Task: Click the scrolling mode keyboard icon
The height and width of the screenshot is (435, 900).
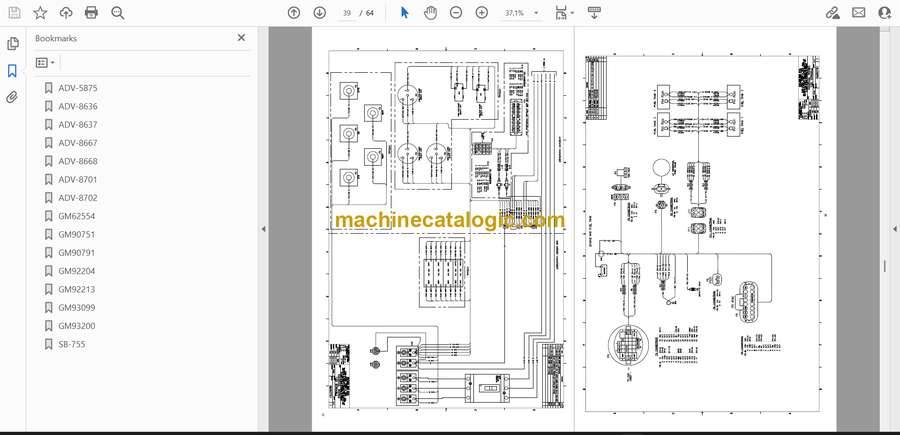Action: pyautogui.click(x=594, y=13)
